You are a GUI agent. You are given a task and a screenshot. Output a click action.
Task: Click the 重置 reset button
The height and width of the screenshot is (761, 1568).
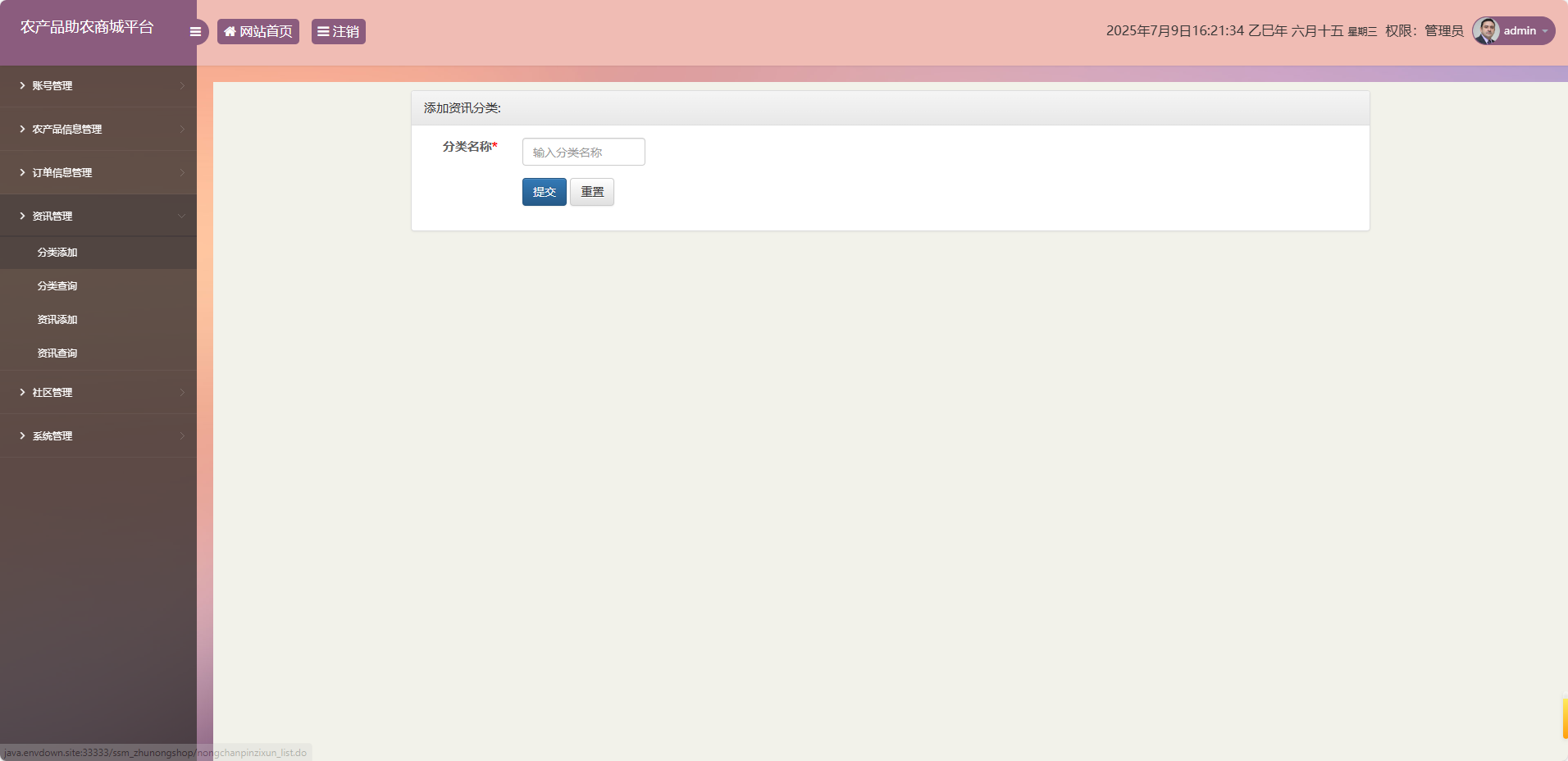pyautogui.click(x=592, y=192)
